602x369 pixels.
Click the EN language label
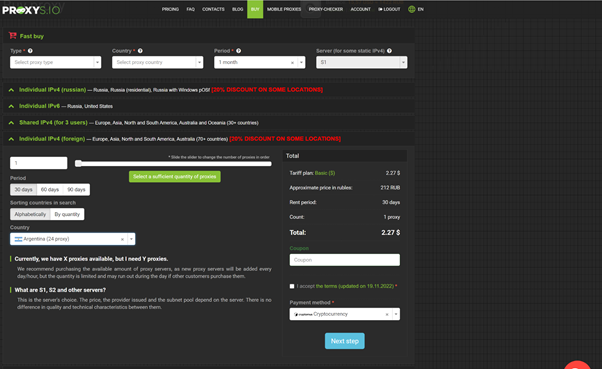click(421, 9)
